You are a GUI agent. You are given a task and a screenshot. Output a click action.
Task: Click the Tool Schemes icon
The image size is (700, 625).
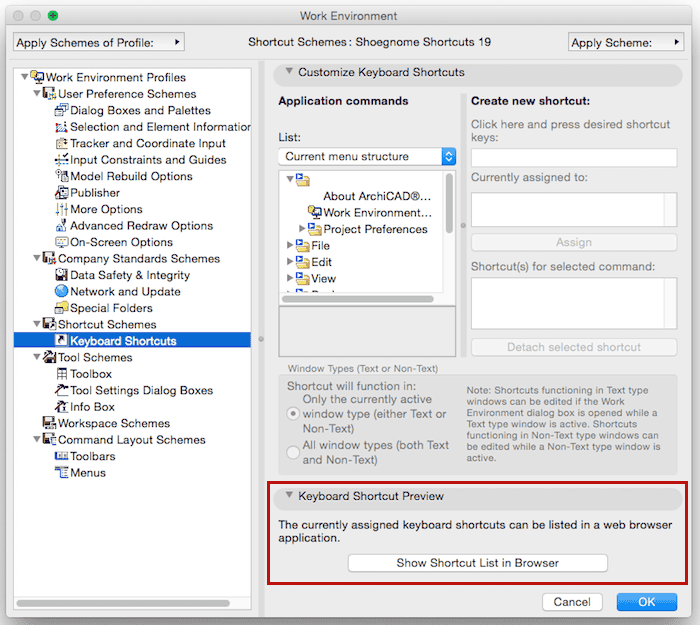(49, 357)
